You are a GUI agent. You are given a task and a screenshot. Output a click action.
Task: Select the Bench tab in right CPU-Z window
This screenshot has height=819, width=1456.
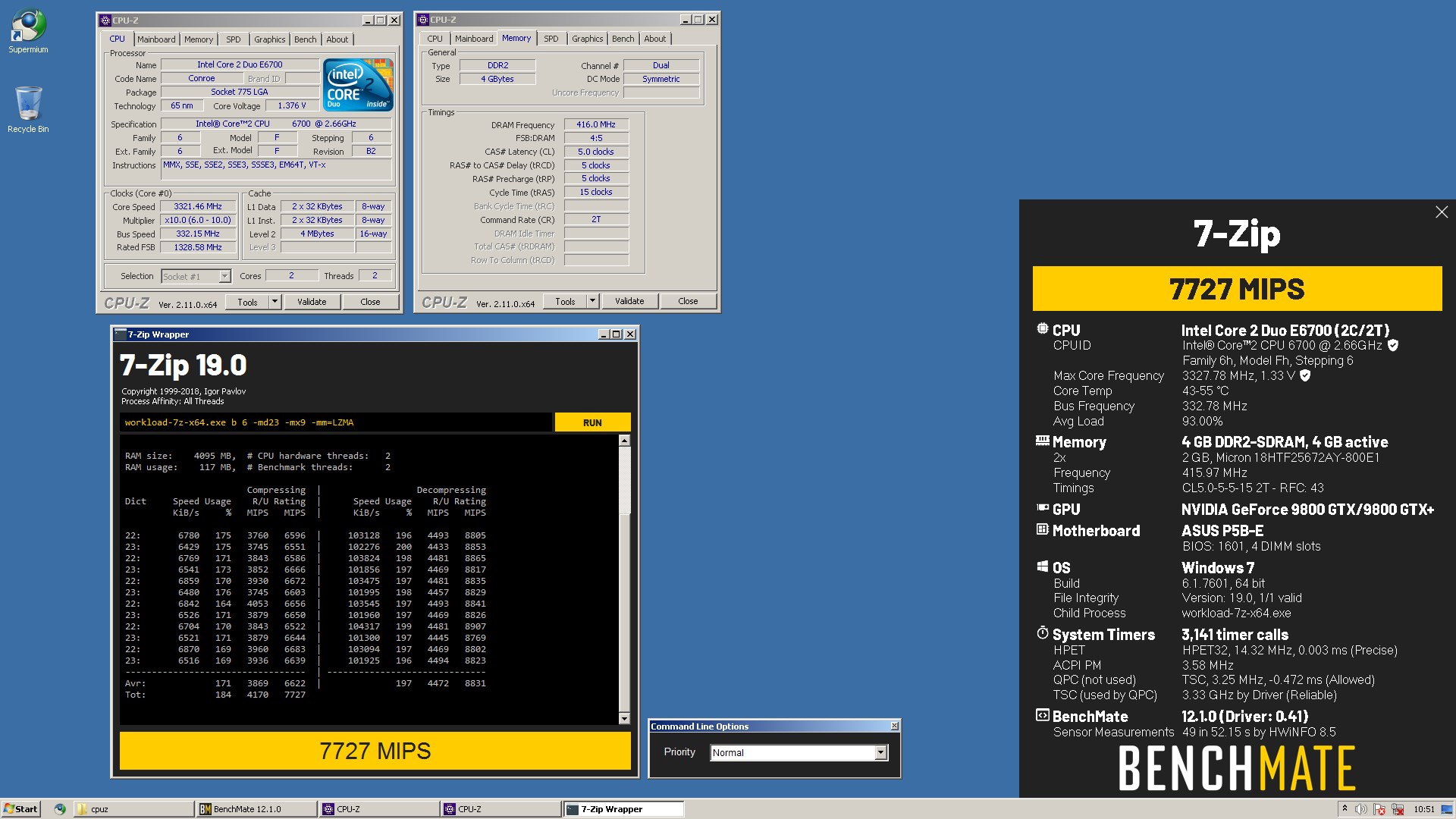623,39
